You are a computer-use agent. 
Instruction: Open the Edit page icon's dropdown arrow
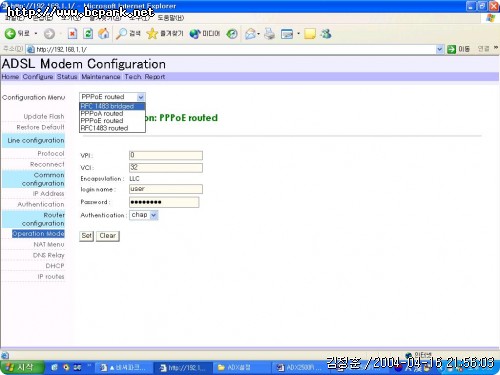pos(298,34)
